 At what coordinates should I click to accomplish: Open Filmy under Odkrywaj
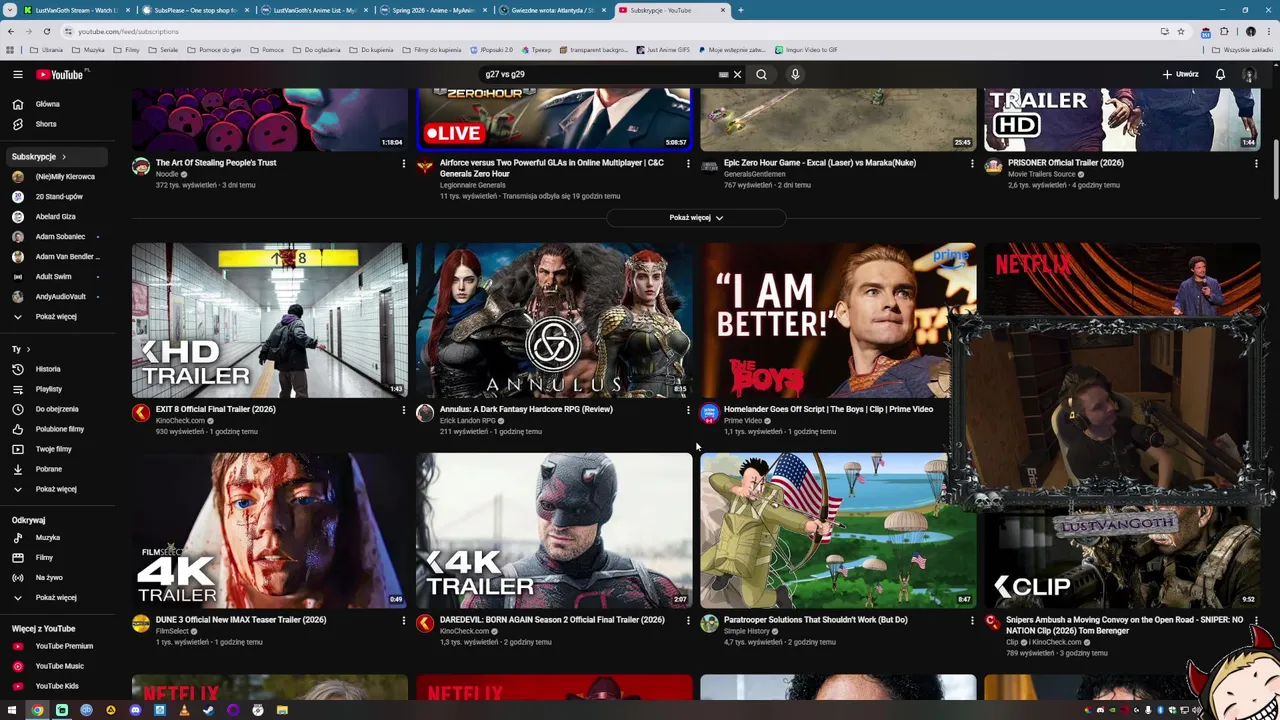(x=56, y=558)
